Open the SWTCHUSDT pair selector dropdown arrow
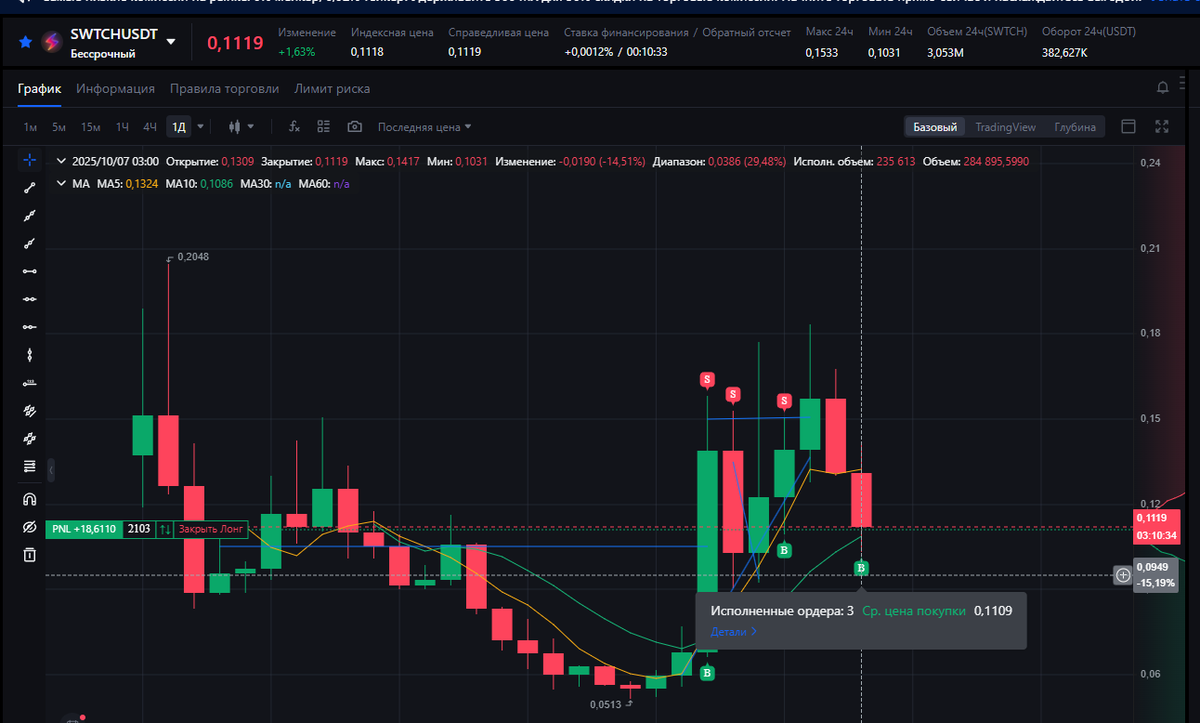The height and width of the screenshot is (723, 1200). pos(171,42)
